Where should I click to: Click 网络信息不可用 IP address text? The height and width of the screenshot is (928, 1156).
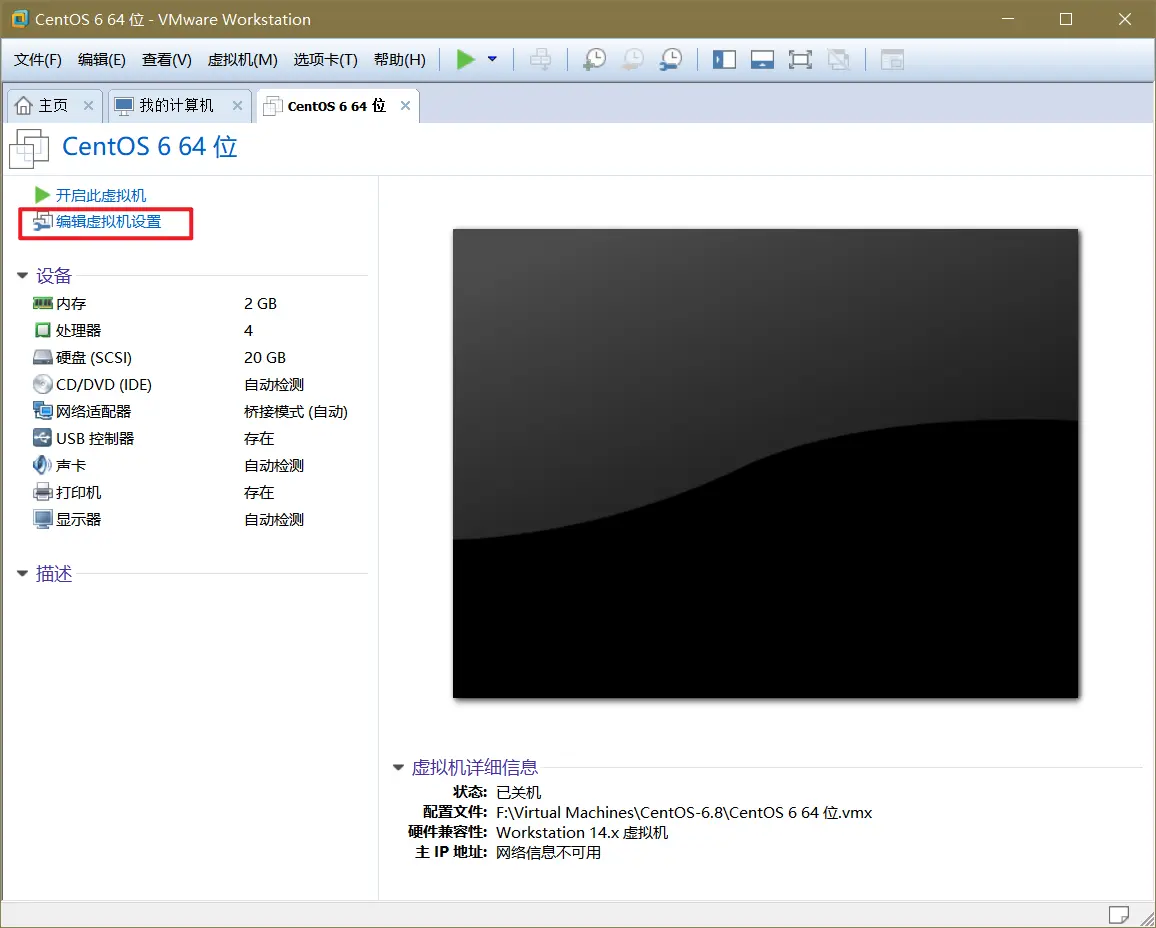click(x=549, y=852)
